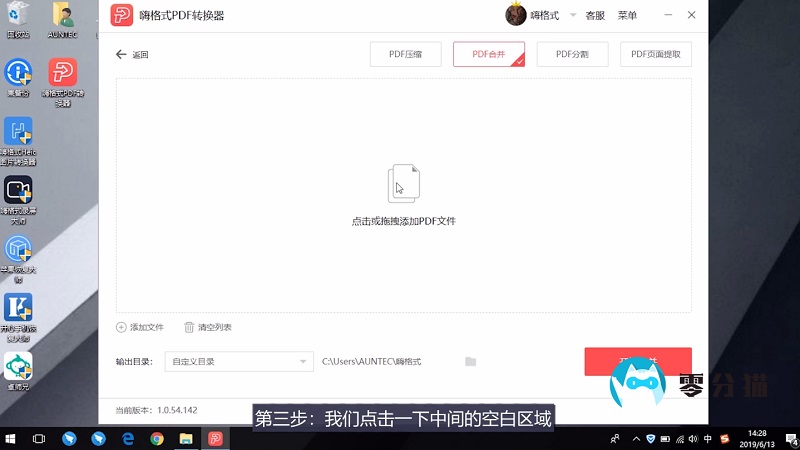
Task: Click the 清空列表 trash icon
Action: tap(189, 327)
